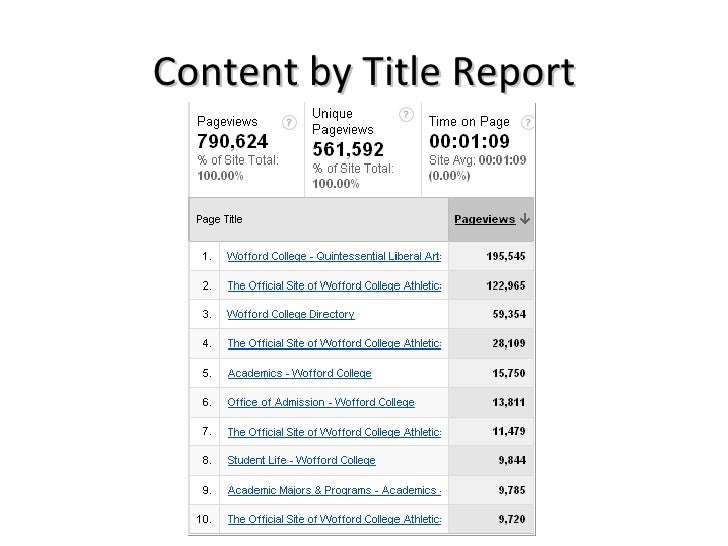728x546 pixels.
Task: Open the row 2 Wofford College Athletics link
Action: coord(334,285)
